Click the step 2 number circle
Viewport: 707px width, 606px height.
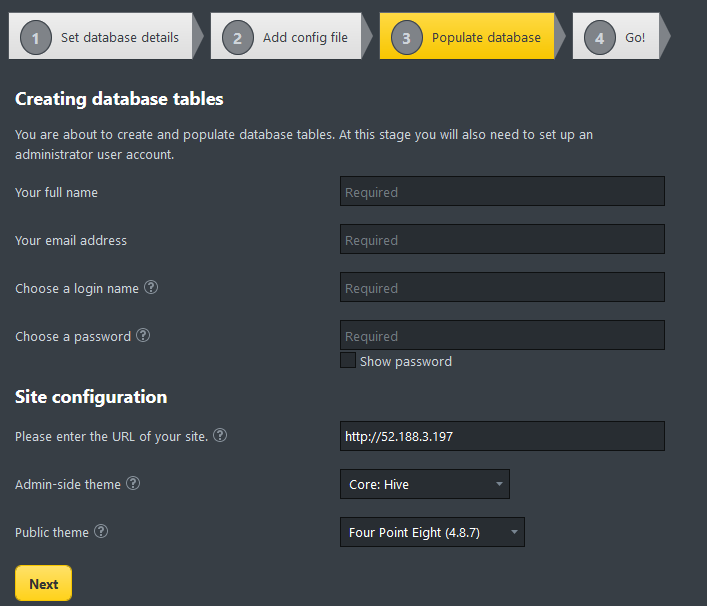coord(237,38)
